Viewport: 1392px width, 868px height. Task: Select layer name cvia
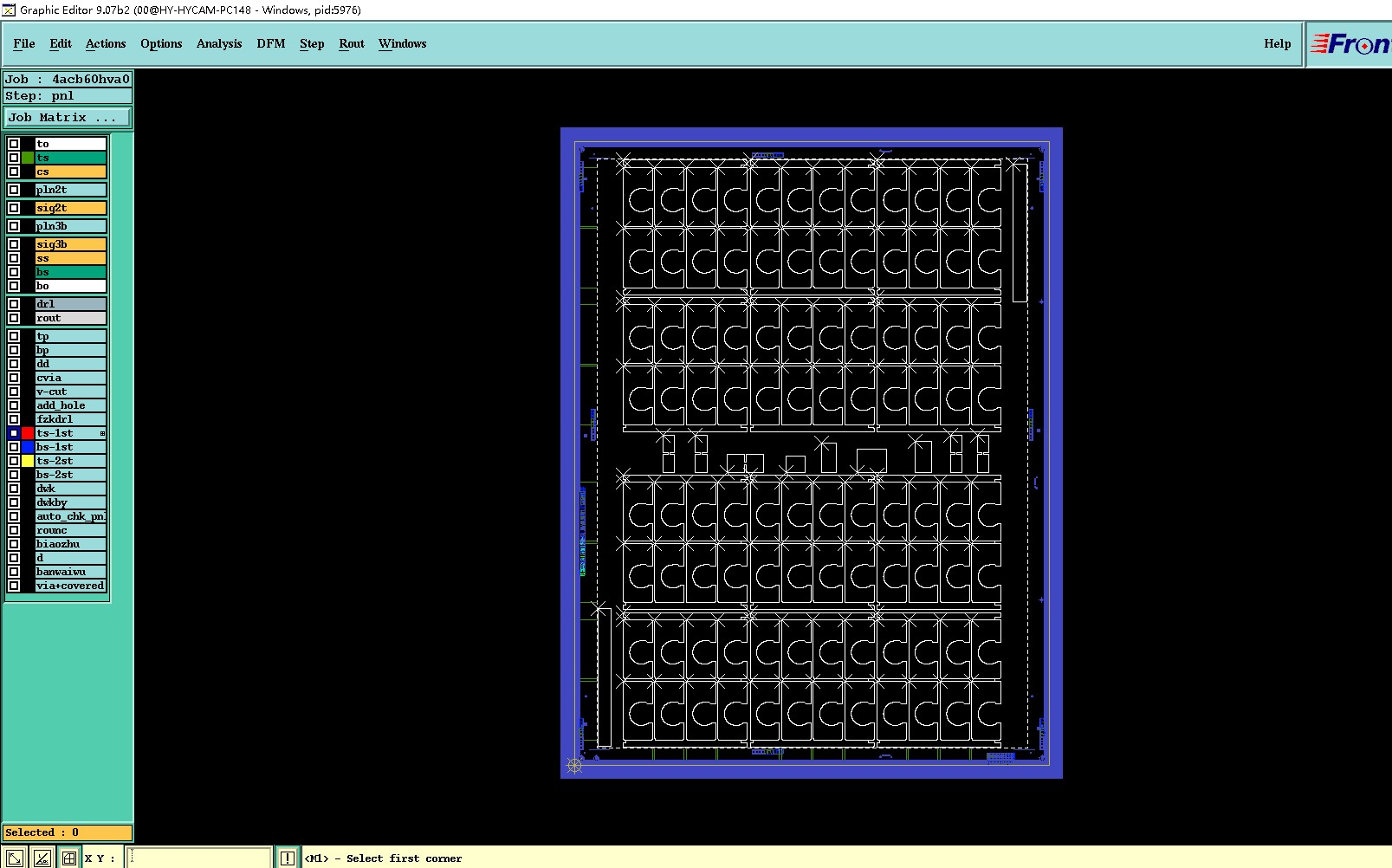[x=71, y=378]
